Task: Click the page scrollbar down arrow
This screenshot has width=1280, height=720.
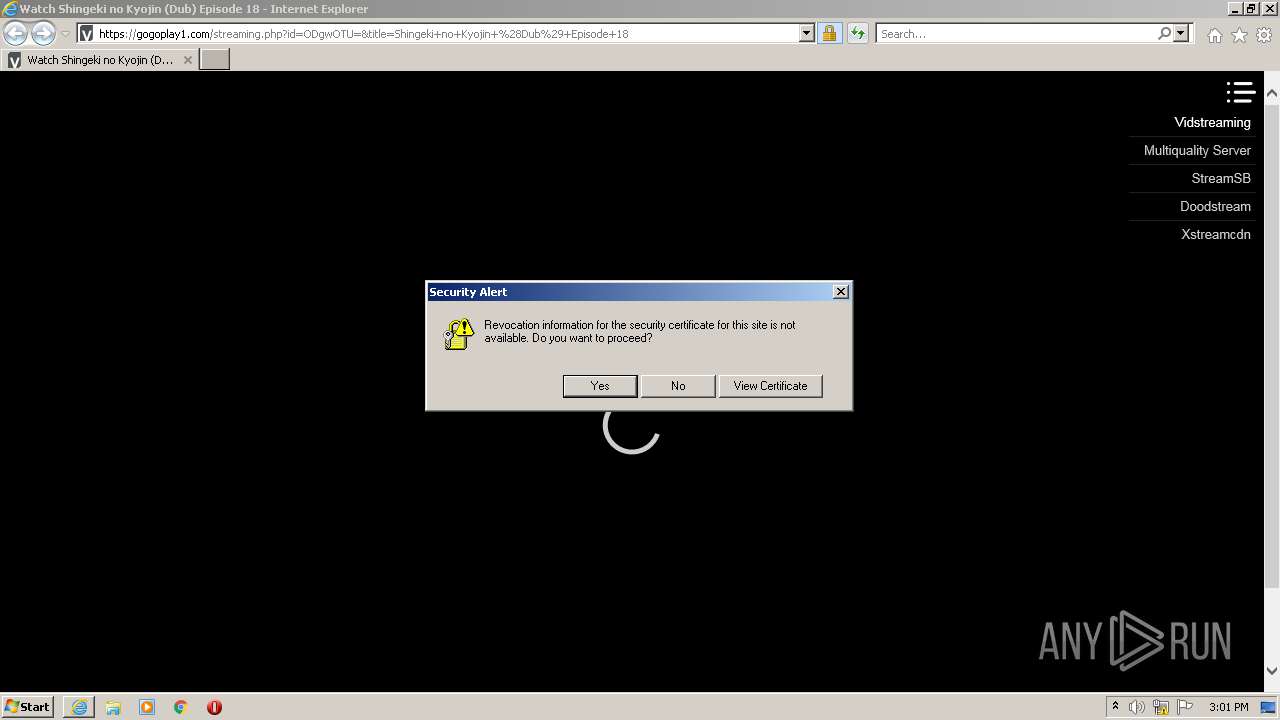Action: click(x=1272, y=671)
